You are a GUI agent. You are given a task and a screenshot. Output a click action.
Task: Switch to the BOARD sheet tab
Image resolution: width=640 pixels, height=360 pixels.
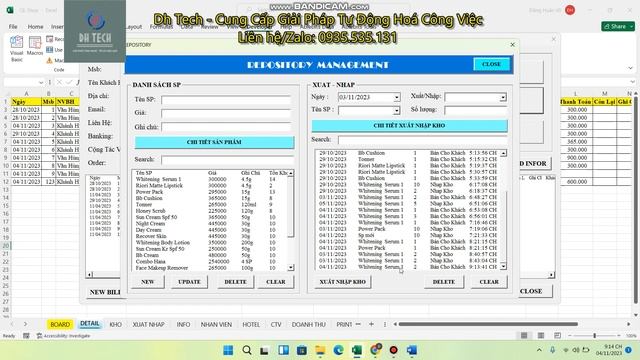60,324
